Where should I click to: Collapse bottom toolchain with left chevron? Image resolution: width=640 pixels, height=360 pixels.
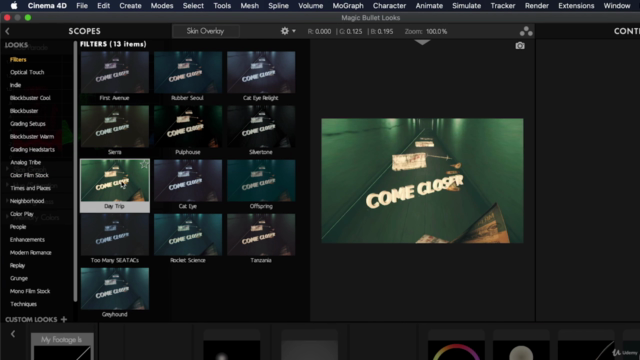(x=13, y=334)
